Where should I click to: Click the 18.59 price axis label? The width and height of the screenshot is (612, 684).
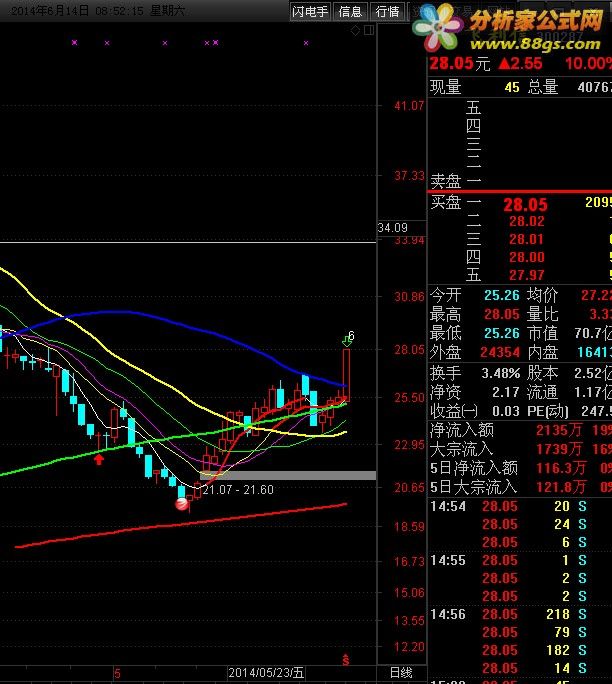409,527
